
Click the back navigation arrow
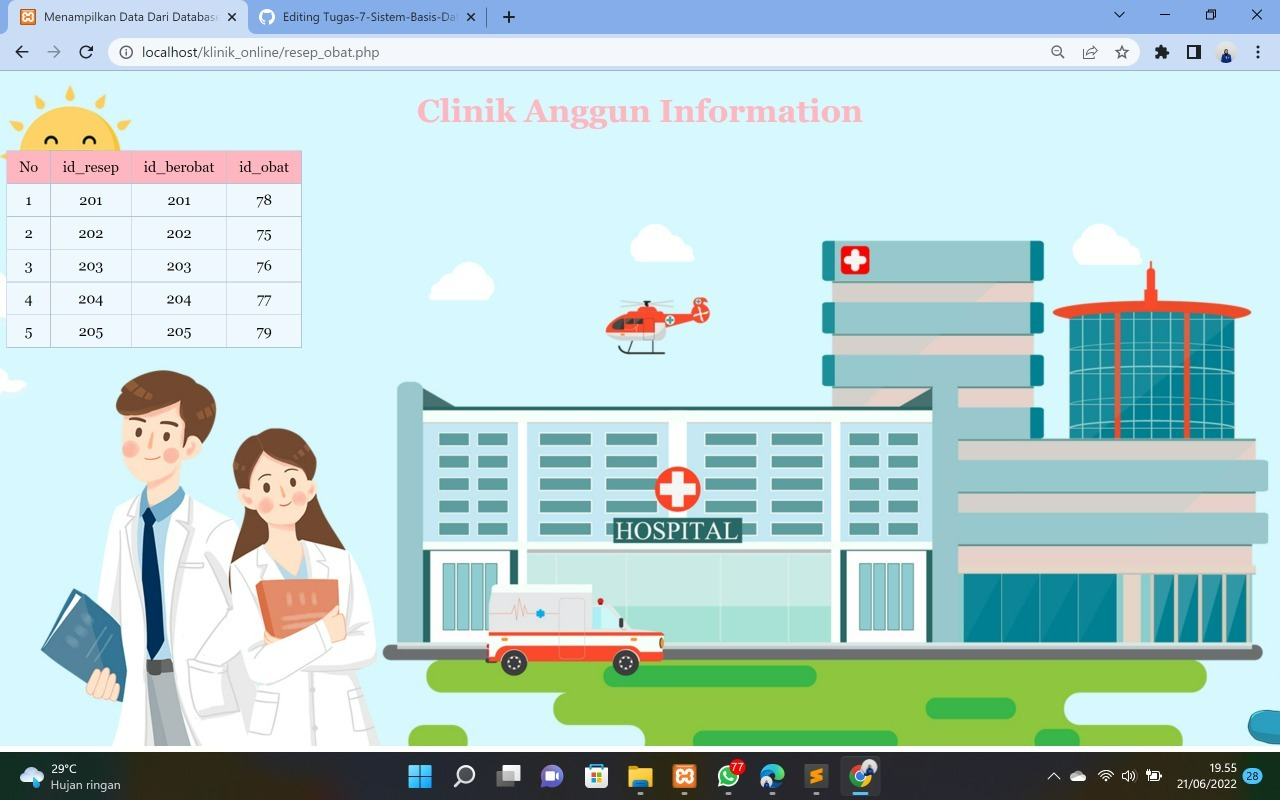21,52
